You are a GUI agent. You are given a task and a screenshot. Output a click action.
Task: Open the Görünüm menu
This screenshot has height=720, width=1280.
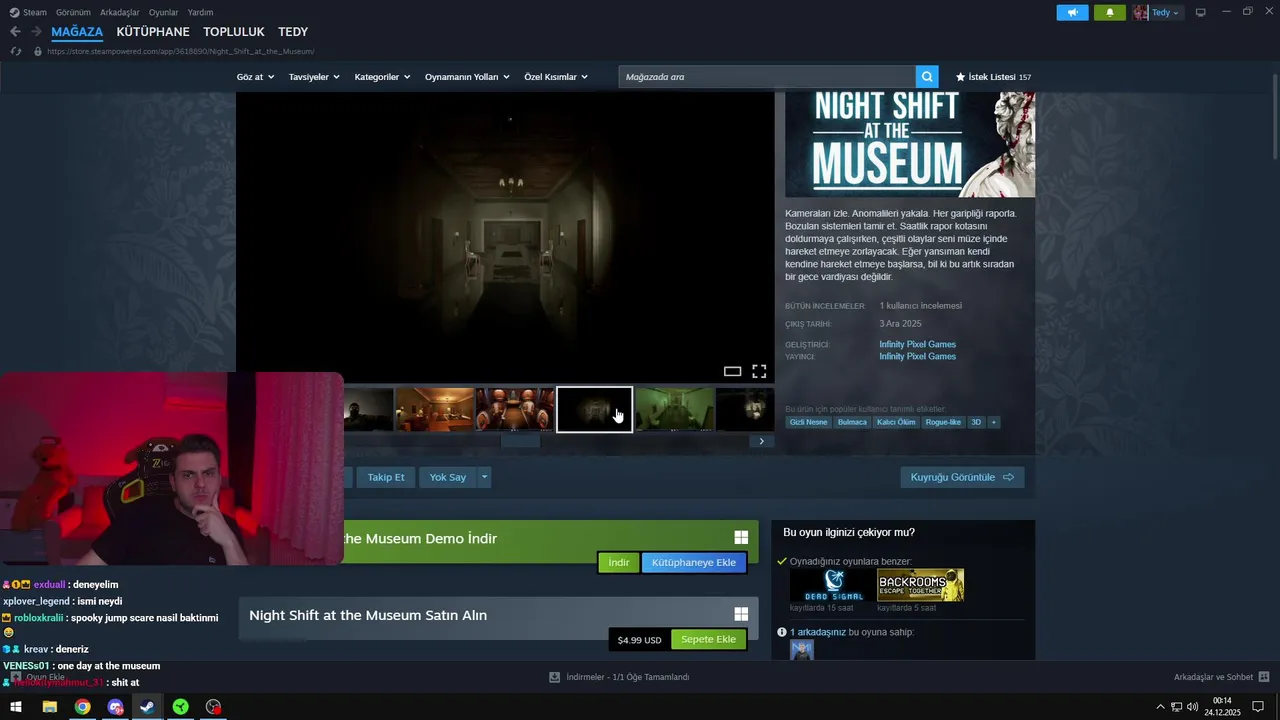point(73,12)
